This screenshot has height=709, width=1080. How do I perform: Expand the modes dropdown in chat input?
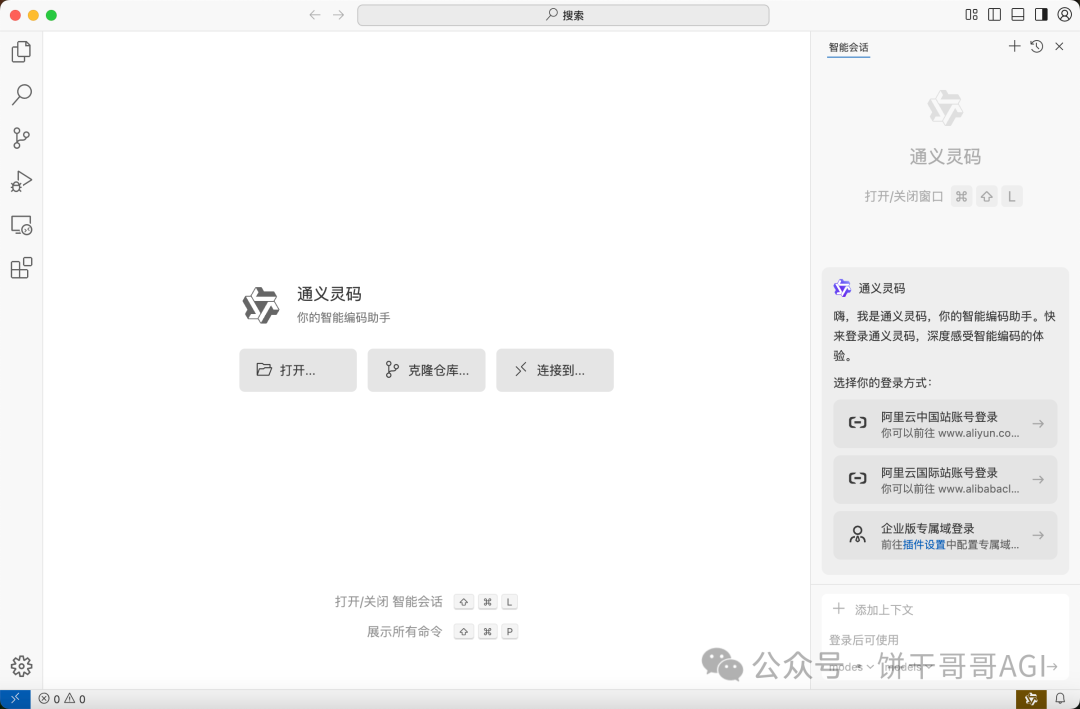pyautogui.click(x=852, y=667)
